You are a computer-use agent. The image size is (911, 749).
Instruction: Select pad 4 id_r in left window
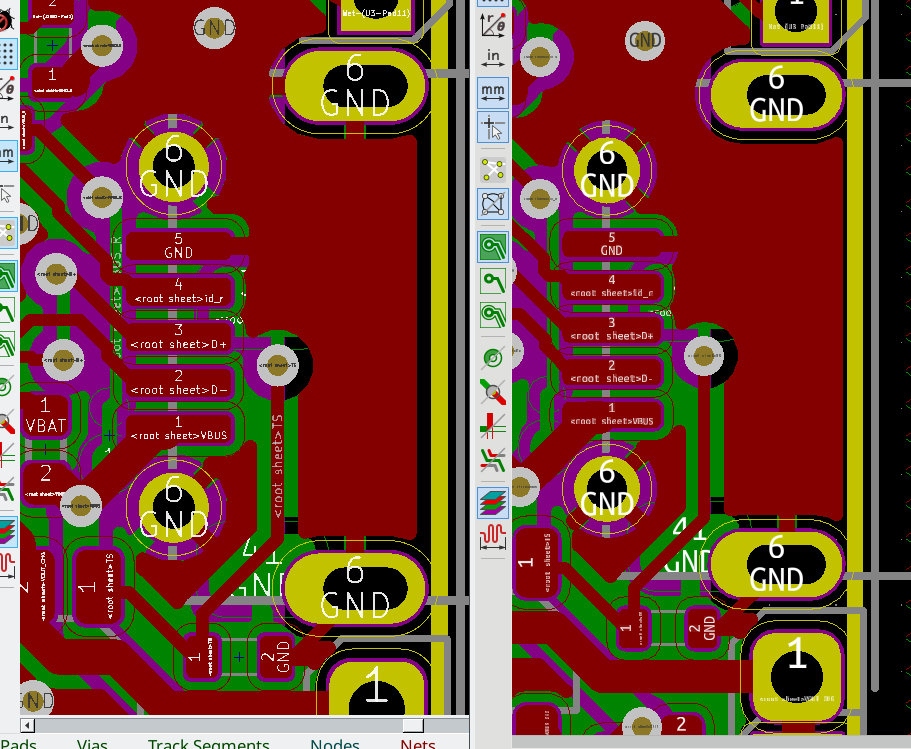click(178, 291)
